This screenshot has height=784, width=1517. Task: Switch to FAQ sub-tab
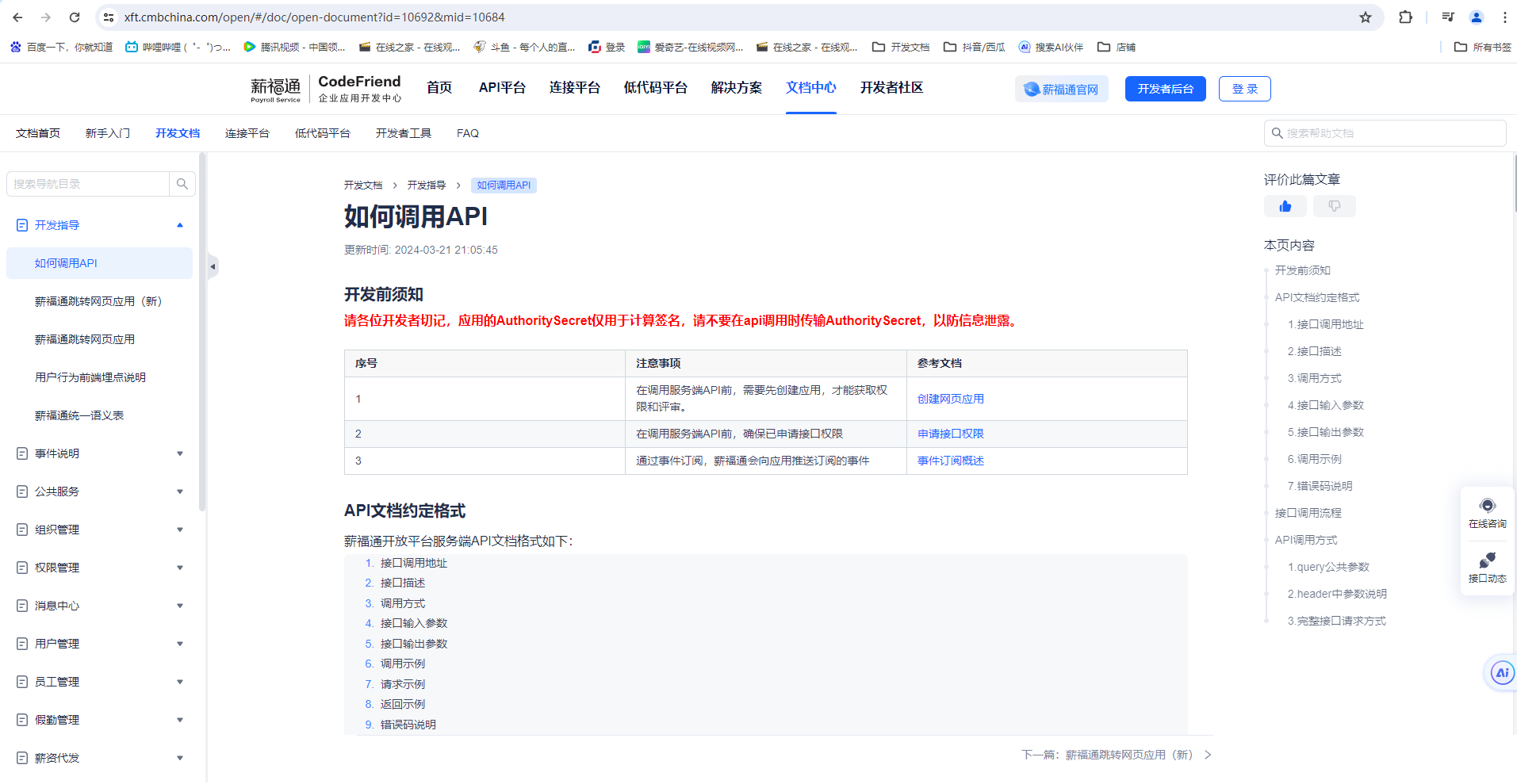[x=468, y=133]
